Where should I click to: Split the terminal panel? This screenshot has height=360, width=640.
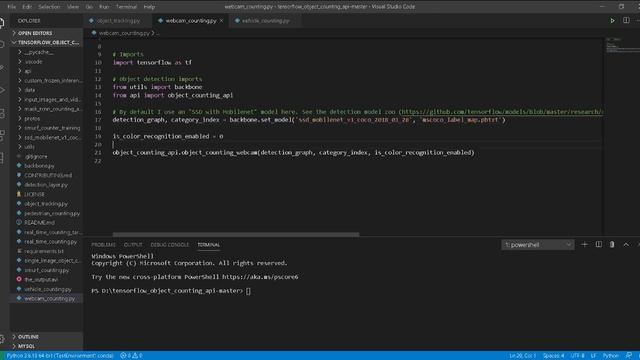[x=598, y=244]
